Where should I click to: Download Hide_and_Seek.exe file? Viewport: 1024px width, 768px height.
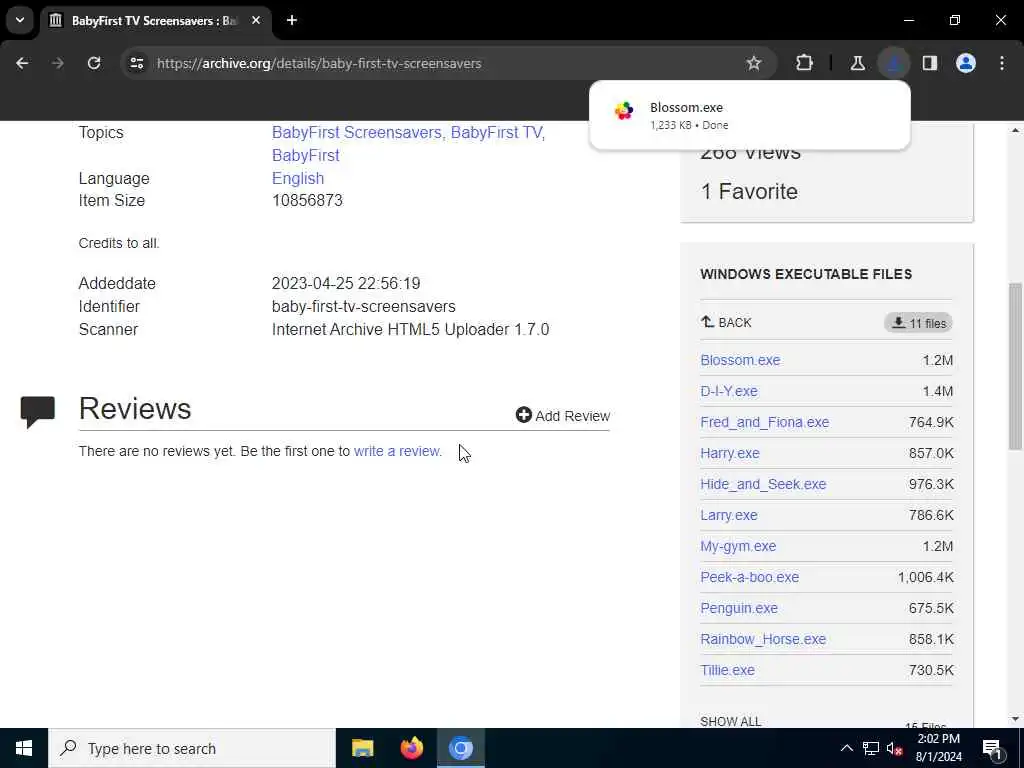pyautogui.click(x=763, y=484)
